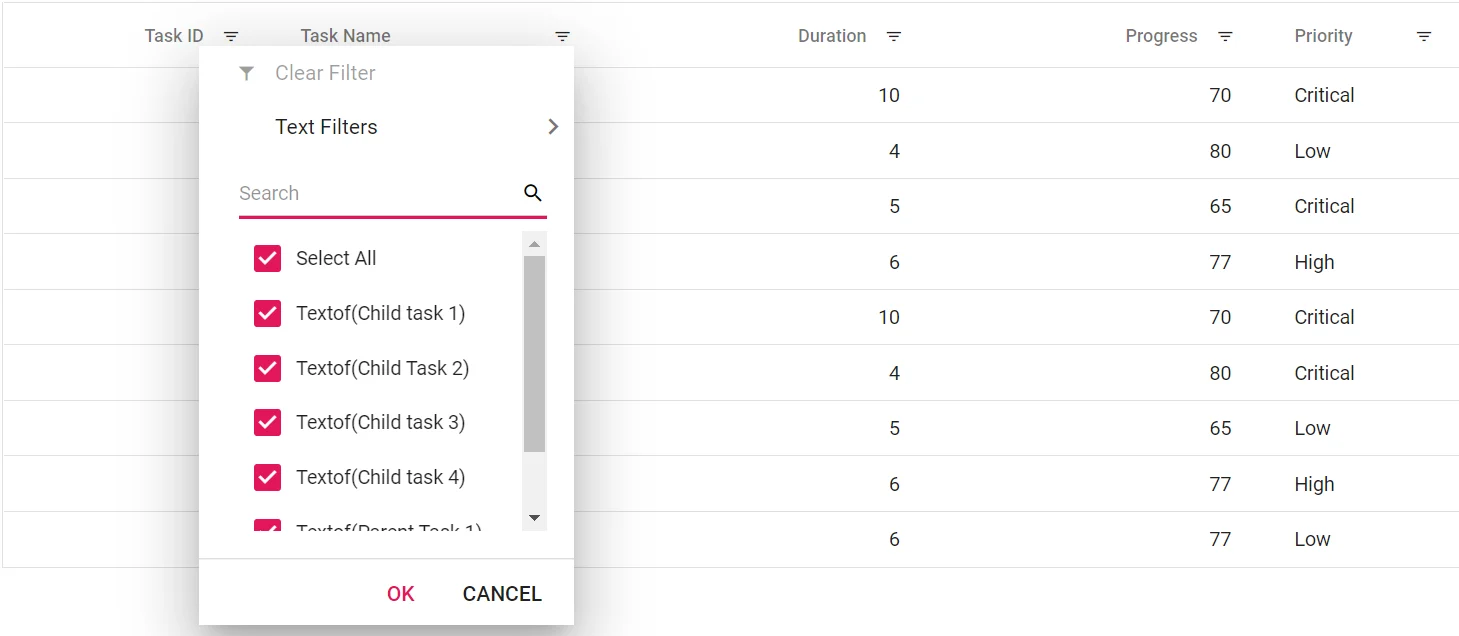Open the Priority column filter menu

[x=1424, y=36]
